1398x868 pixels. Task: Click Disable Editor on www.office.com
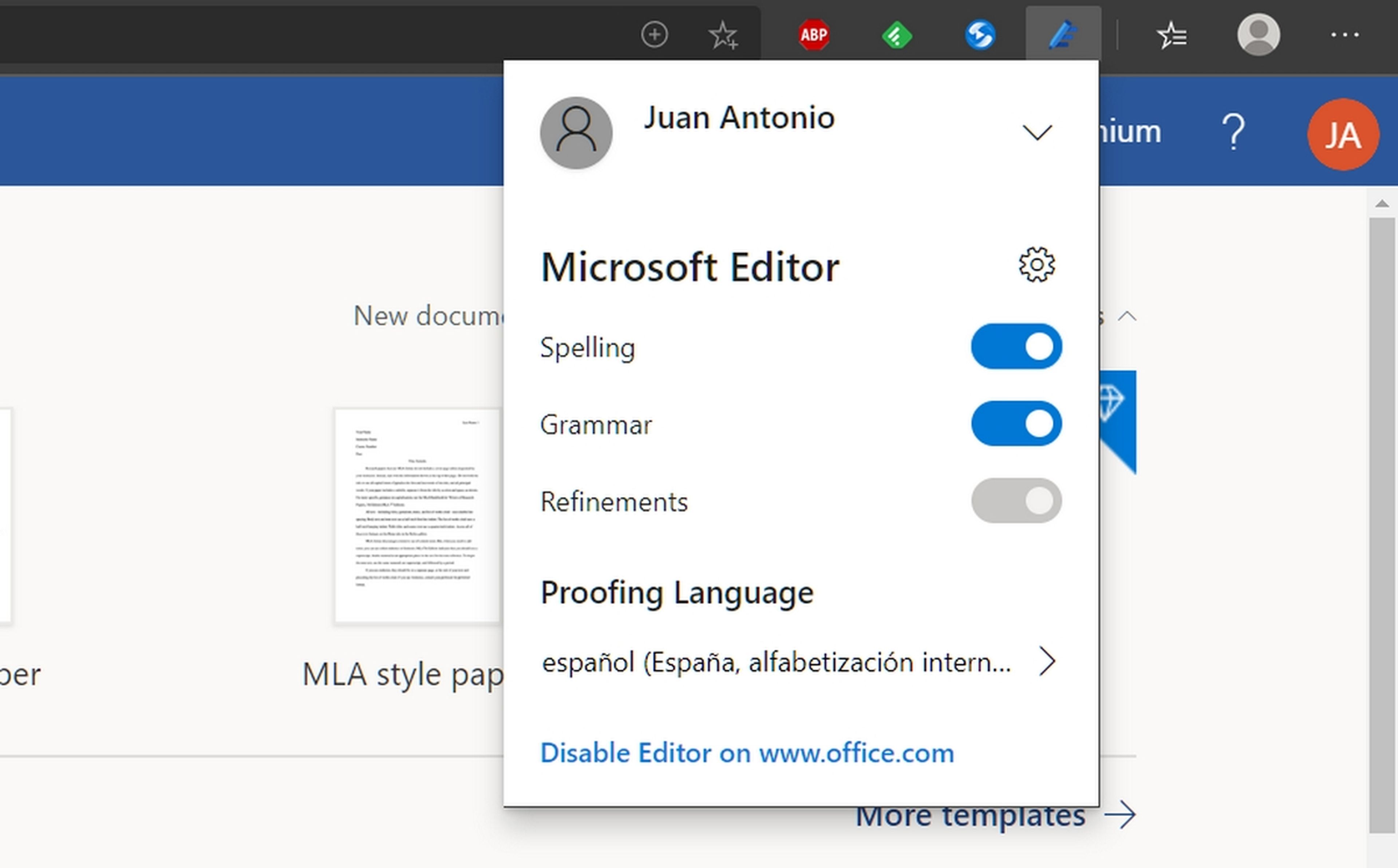click(x=747, y=753)
